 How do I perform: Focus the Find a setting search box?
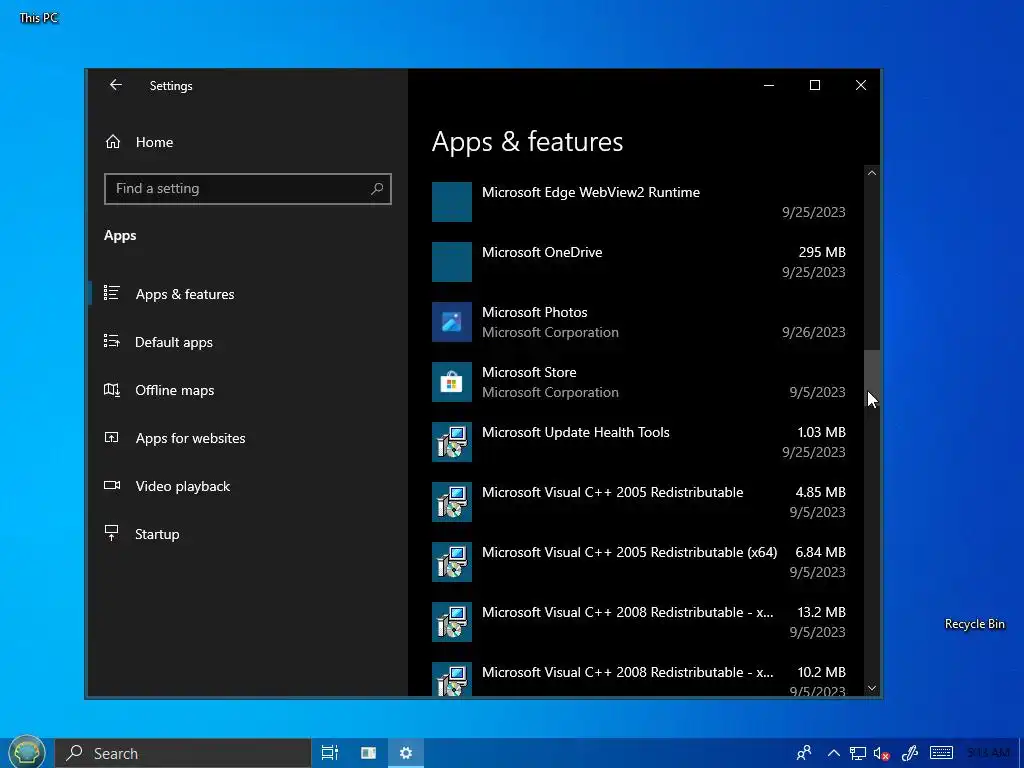point(248,189)
